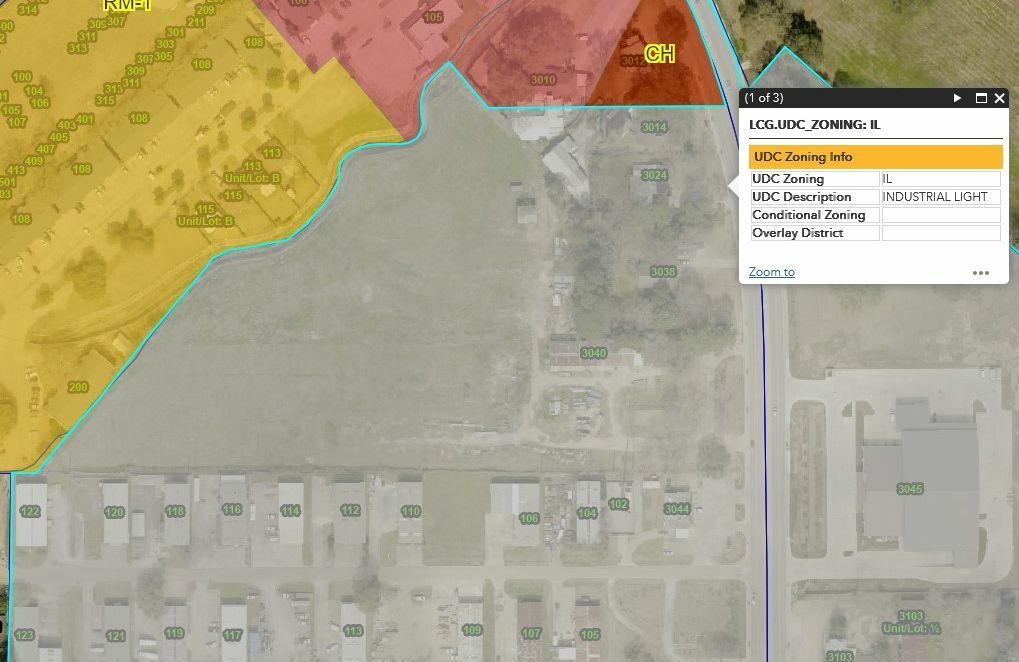Click the UDC Zoning Info orange header
1019x662 pixels.
(x=875, y=157)
